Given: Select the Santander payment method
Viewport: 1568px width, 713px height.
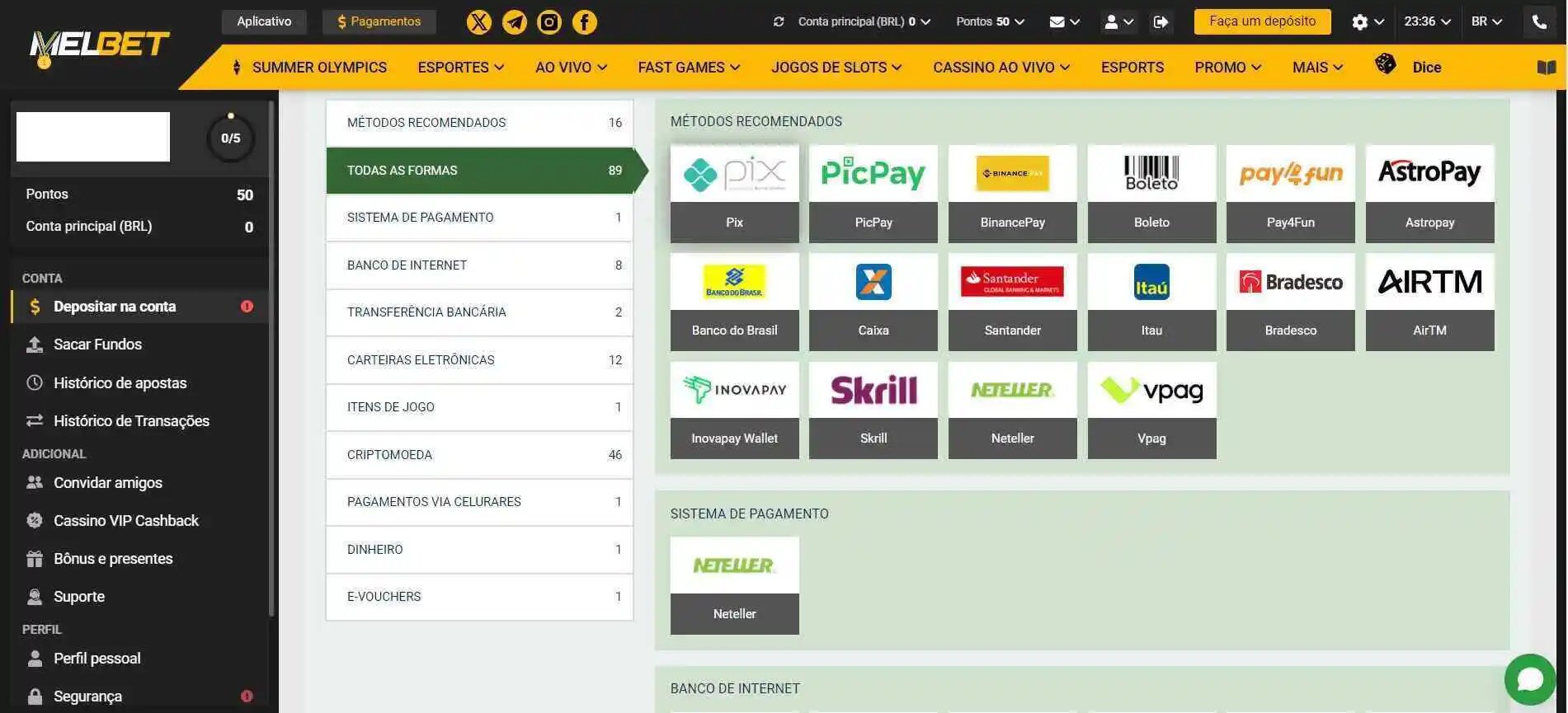Looking at the screenshot, I should (x=1013, y=302).
